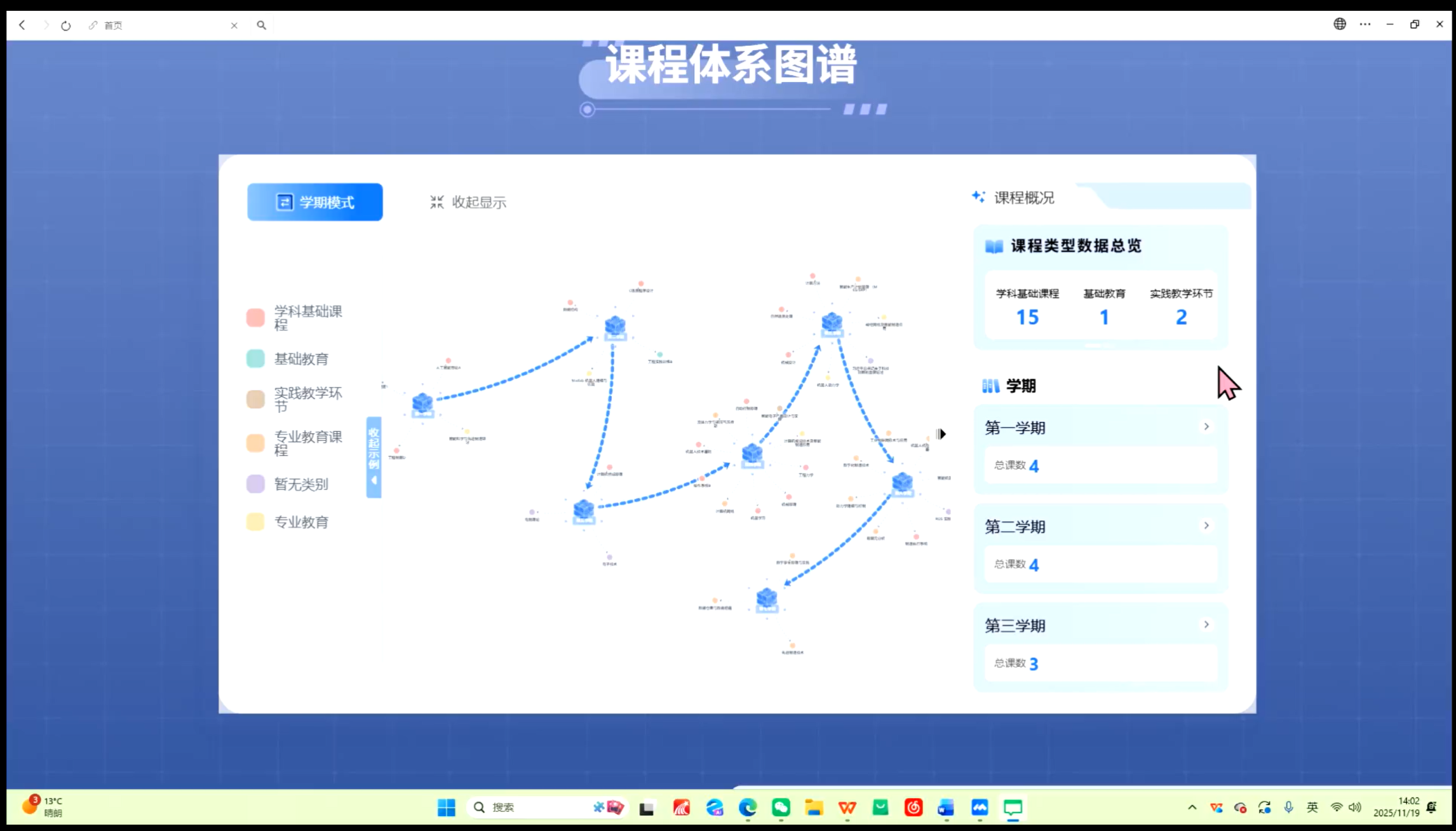The image size is (1456, 831).
Task: Open the search magnifier icon in tab bar
Action: pos(261,25)
